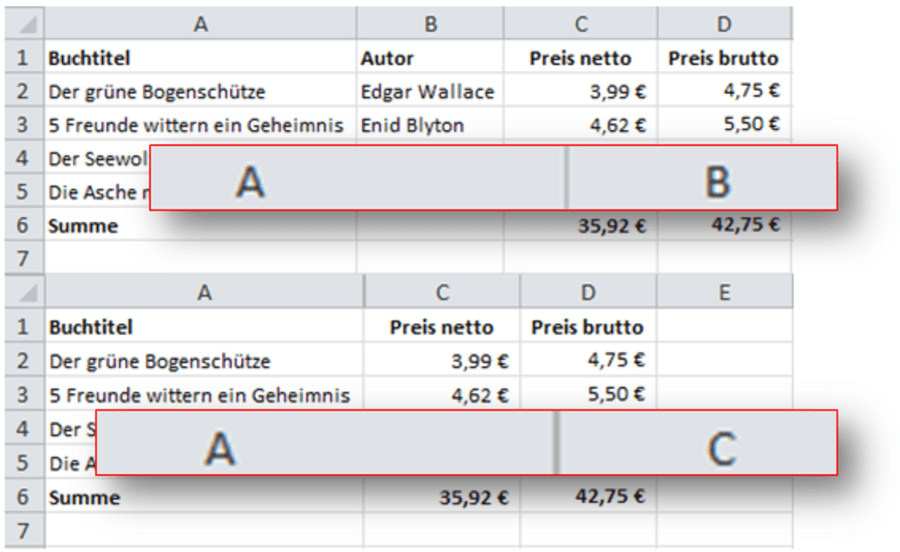Click the select-all corner of the lower table
Image resolution: width=900 pixels, height=552 pixels.
22,292
